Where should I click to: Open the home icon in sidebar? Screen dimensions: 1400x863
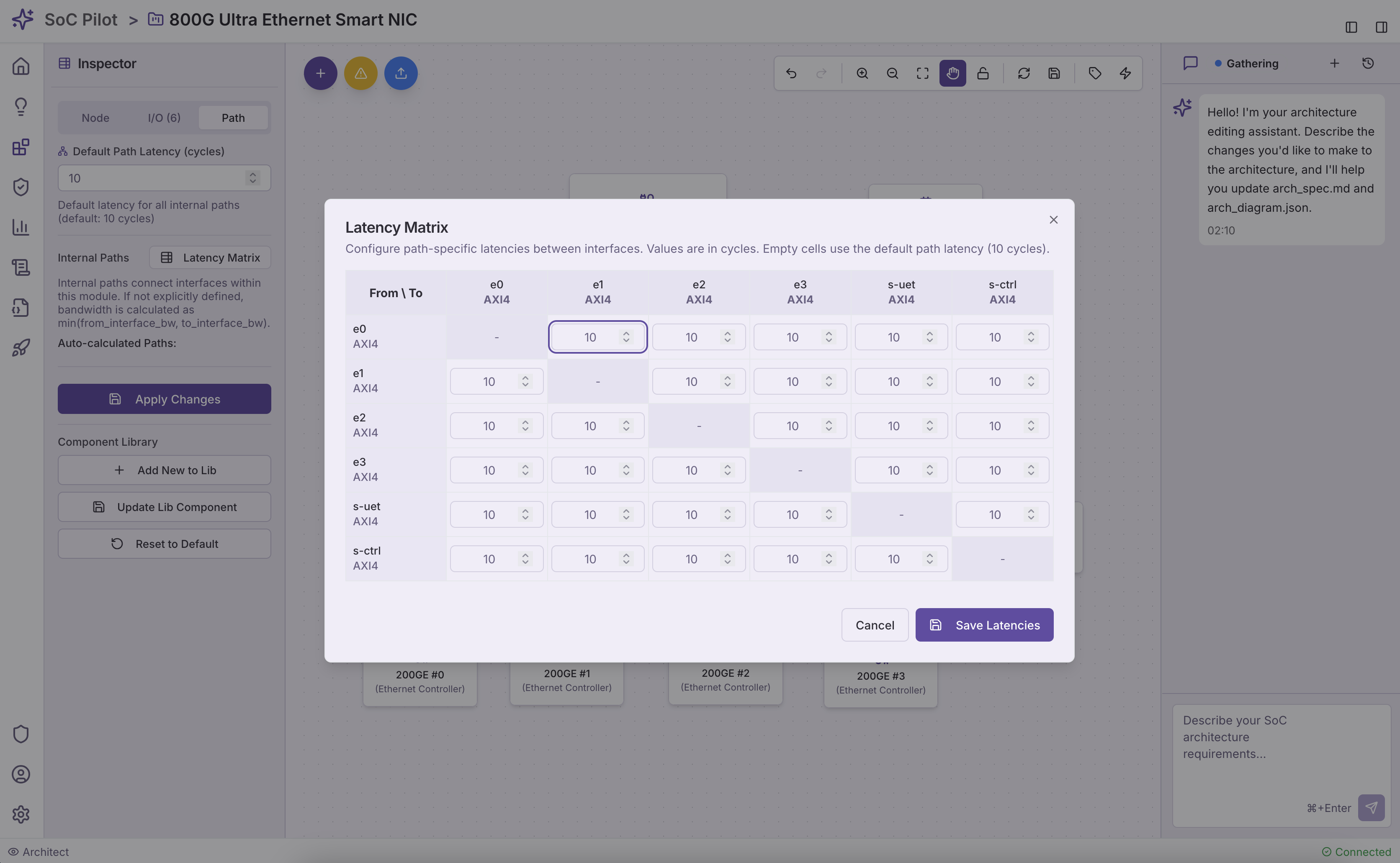click(x=21, y=66)
